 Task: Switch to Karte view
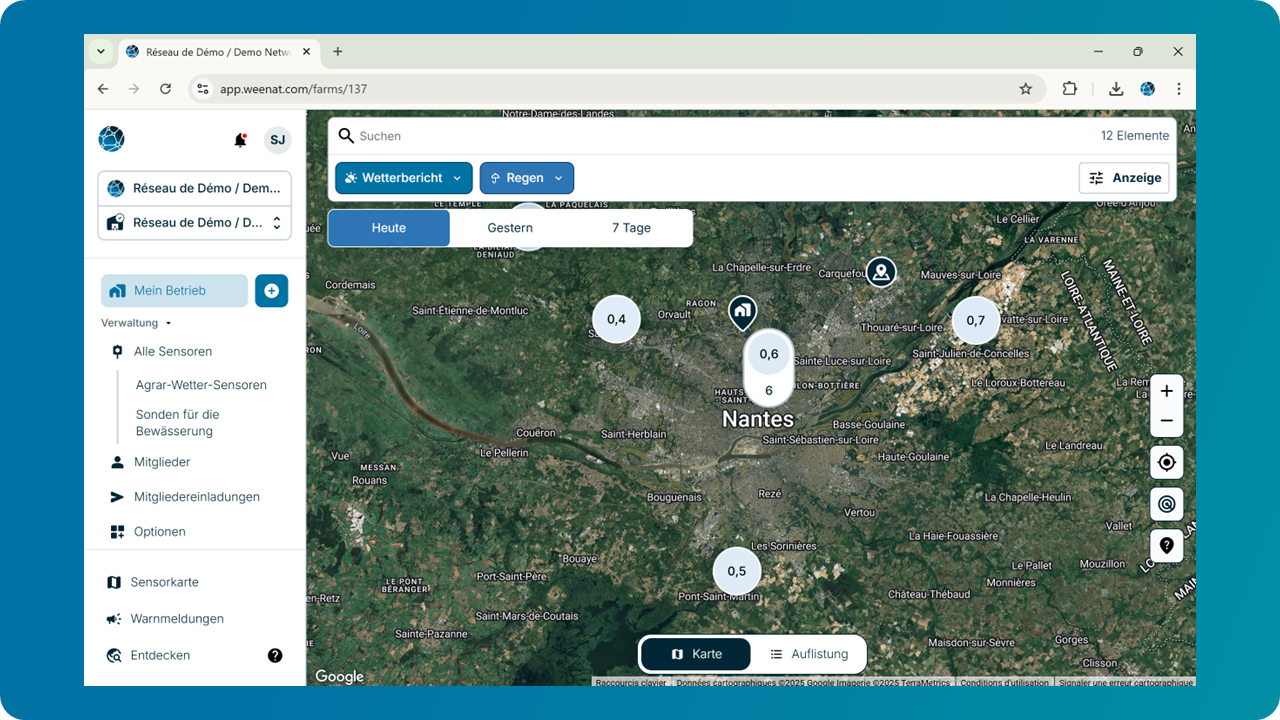click(x=696, y=654)
